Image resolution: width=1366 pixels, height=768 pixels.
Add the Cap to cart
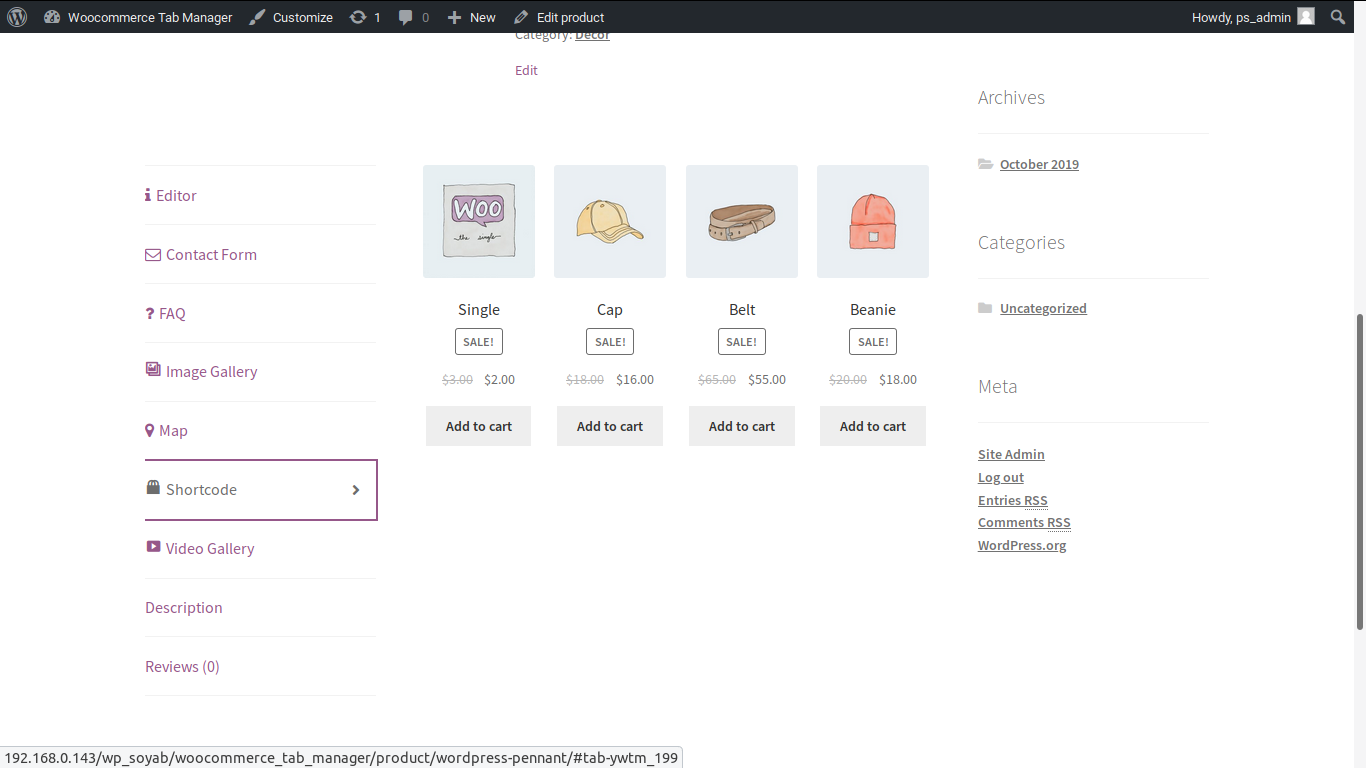point(610,426)
